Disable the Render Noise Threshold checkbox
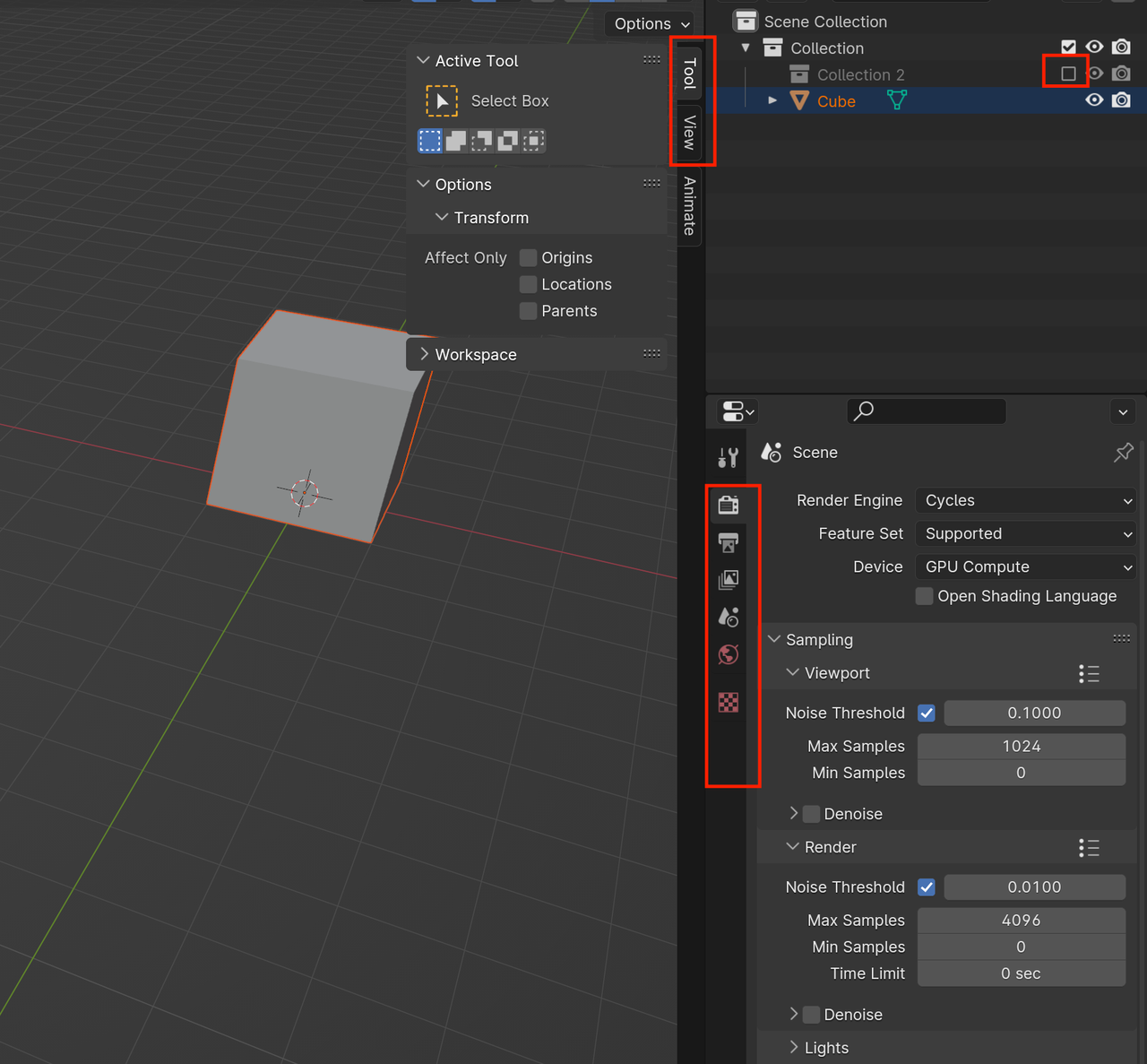This screenshot has height=1064, width=1147. (x=927, y=887)
